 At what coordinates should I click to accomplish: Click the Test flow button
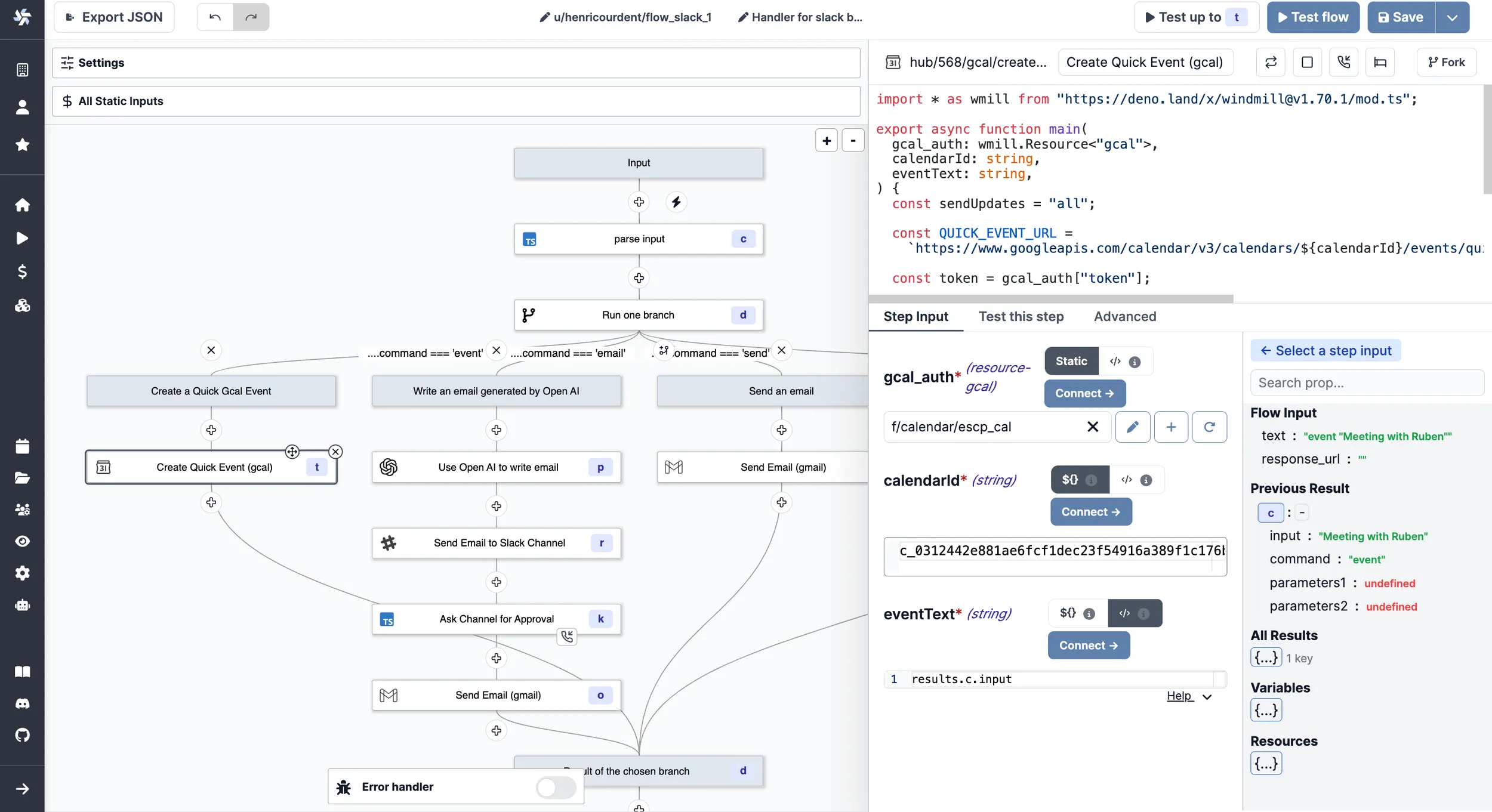pyautogui.click(x=1312, y=17)
